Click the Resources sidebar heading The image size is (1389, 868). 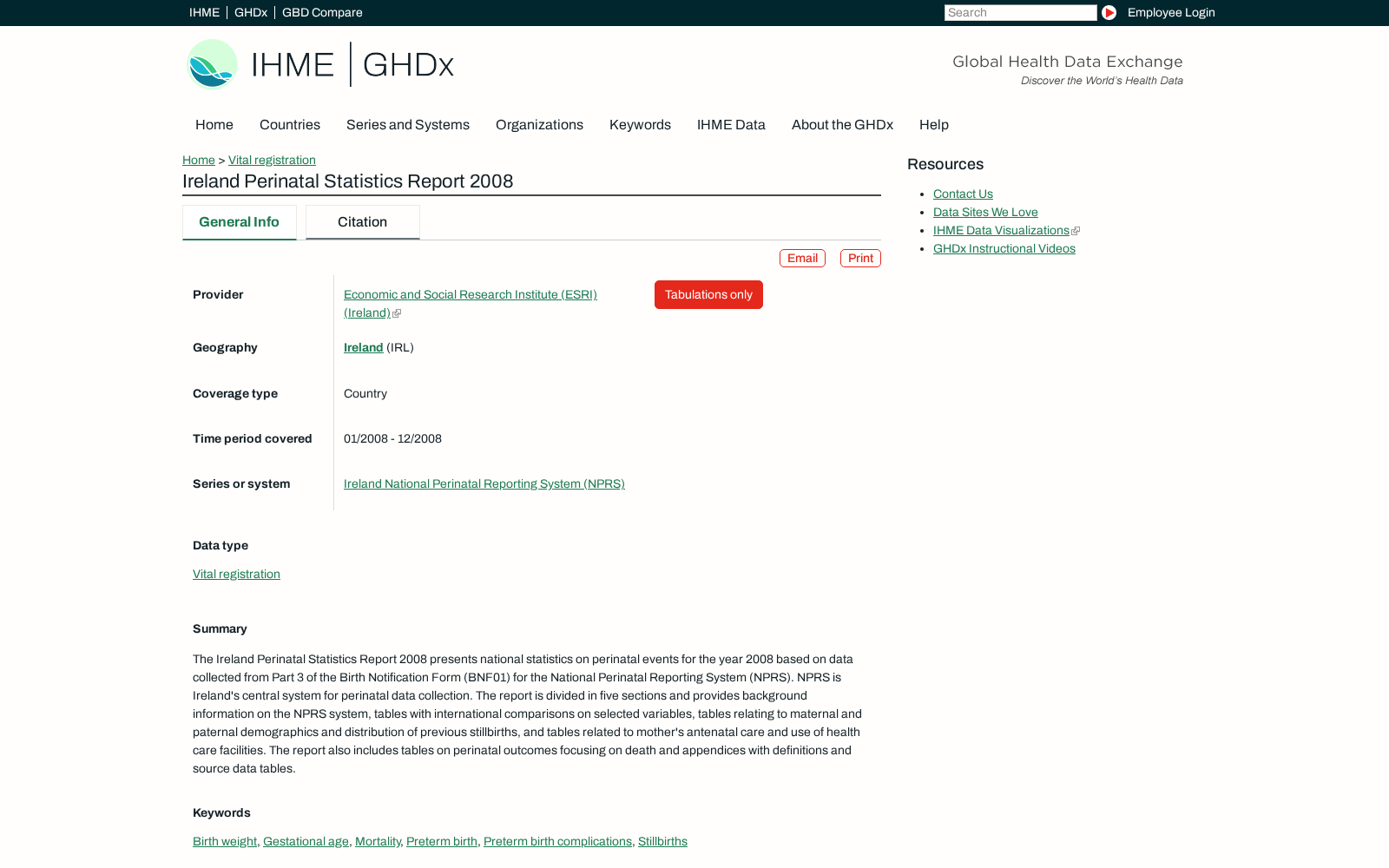945,164
